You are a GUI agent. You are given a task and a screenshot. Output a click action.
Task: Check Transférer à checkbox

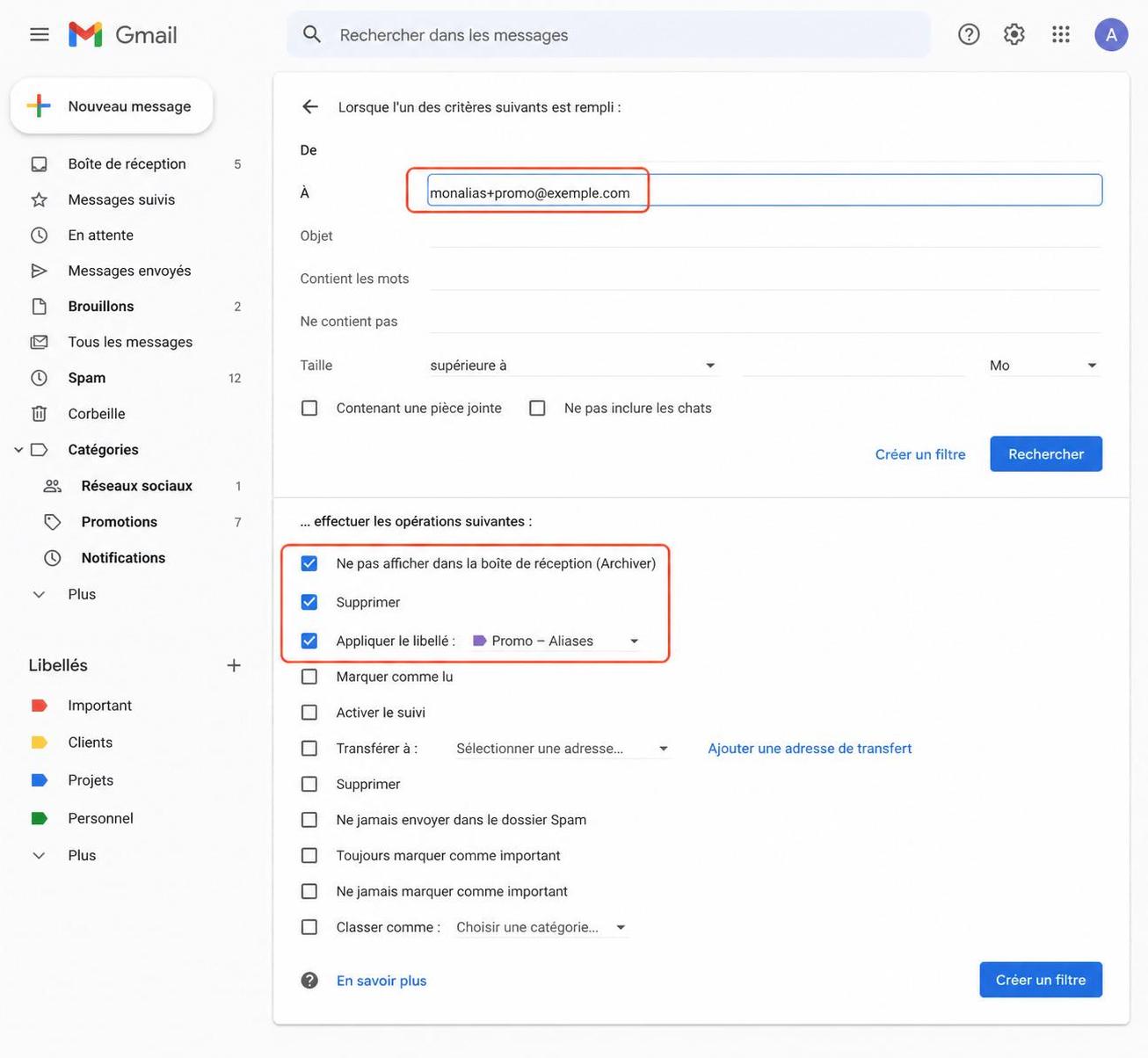pyautogui.click(x=309, y=749)
